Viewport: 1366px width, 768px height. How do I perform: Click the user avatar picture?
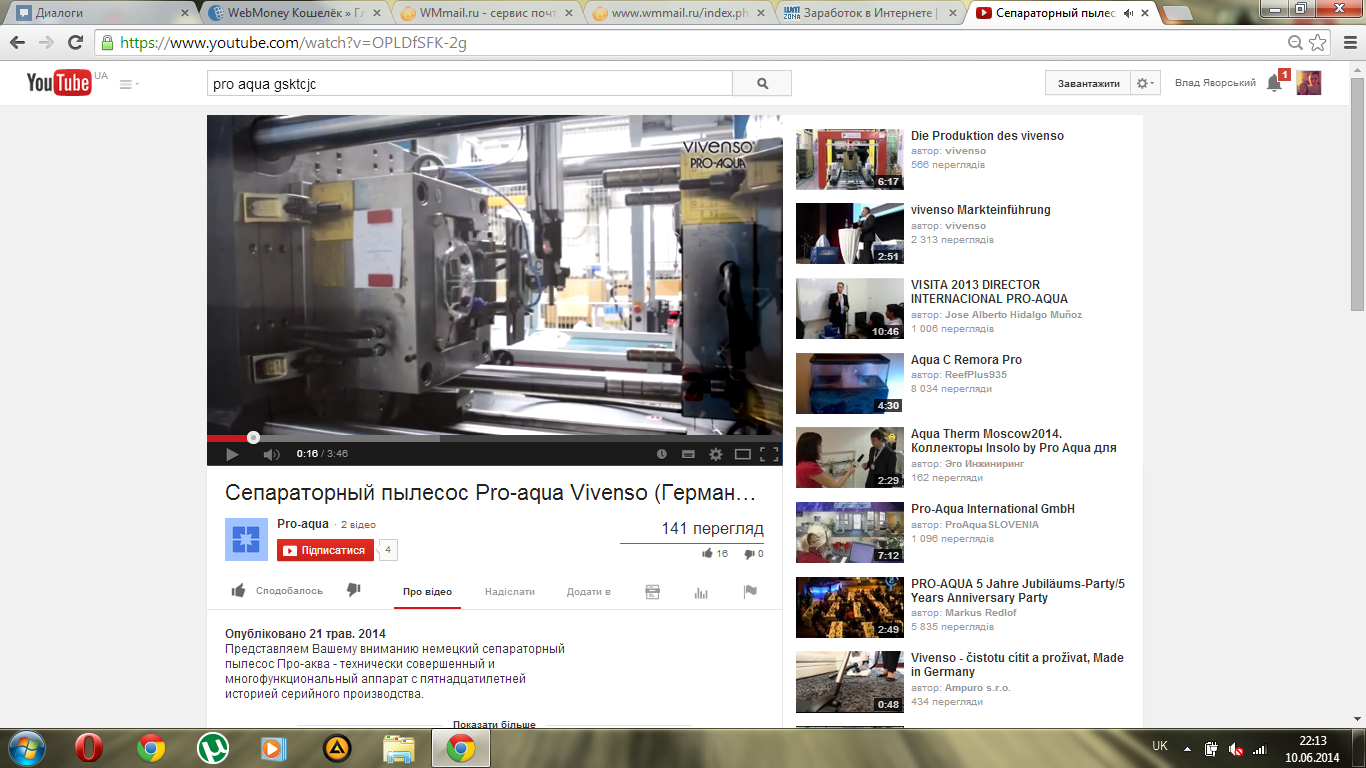(1309, 83)
